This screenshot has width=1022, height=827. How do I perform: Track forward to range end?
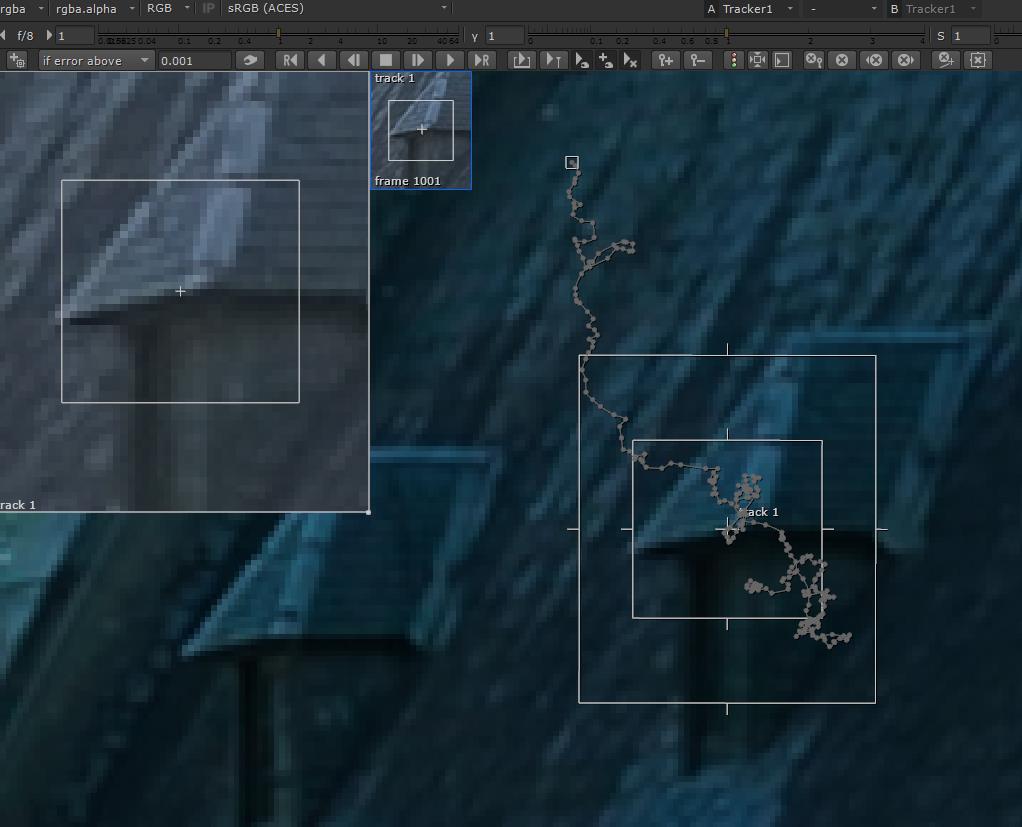tap(482, 60)
